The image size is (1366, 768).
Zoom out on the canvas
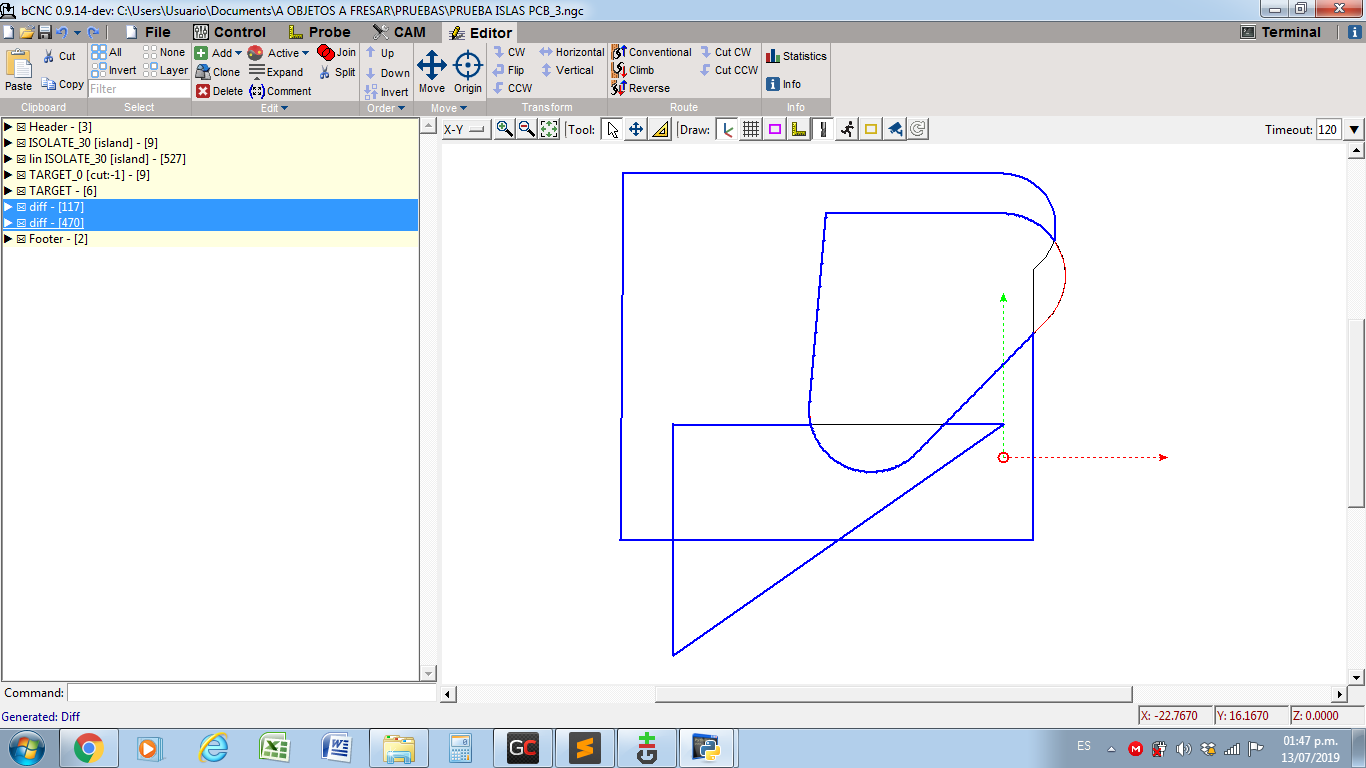(526, 129)
